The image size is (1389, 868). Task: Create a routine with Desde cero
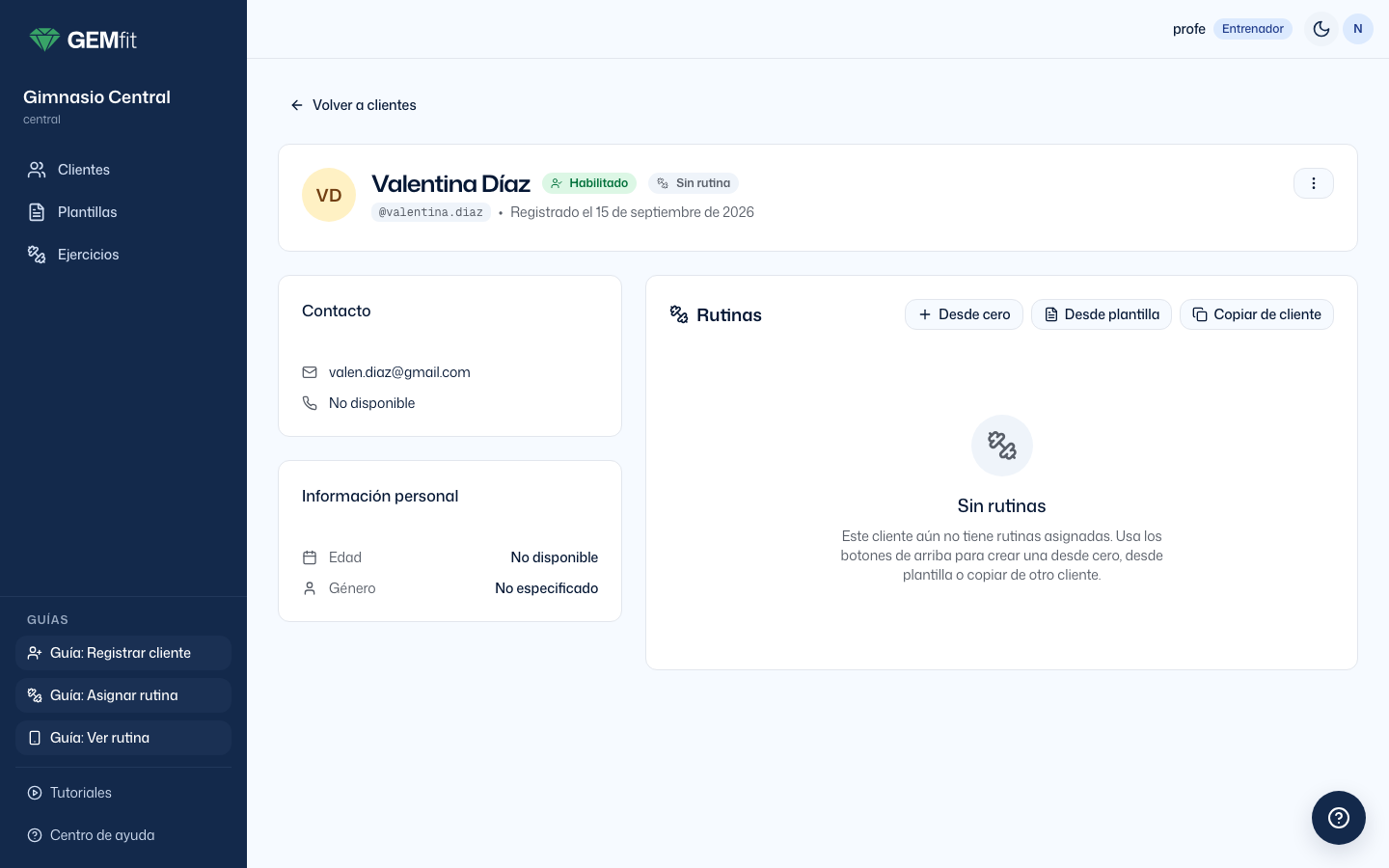[964, 314]
